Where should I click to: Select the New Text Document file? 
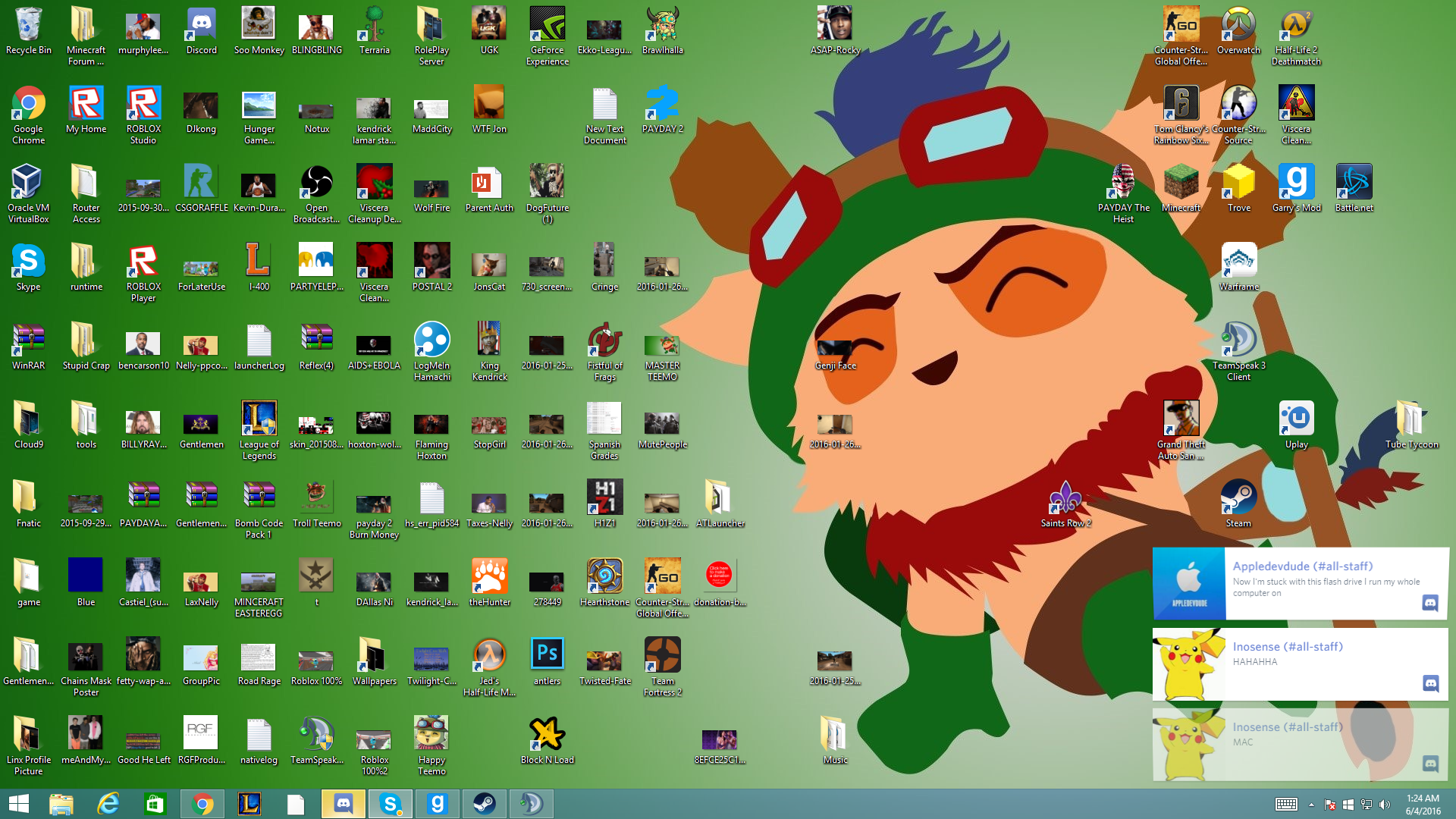pos(604,115)
